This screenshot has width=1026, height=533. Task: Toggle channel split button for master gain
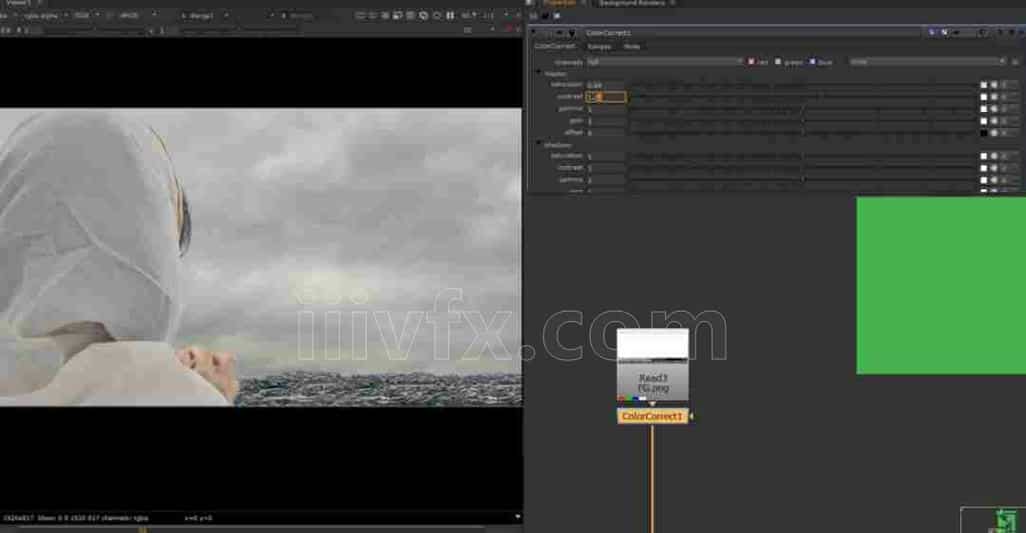coord(1006,121)
